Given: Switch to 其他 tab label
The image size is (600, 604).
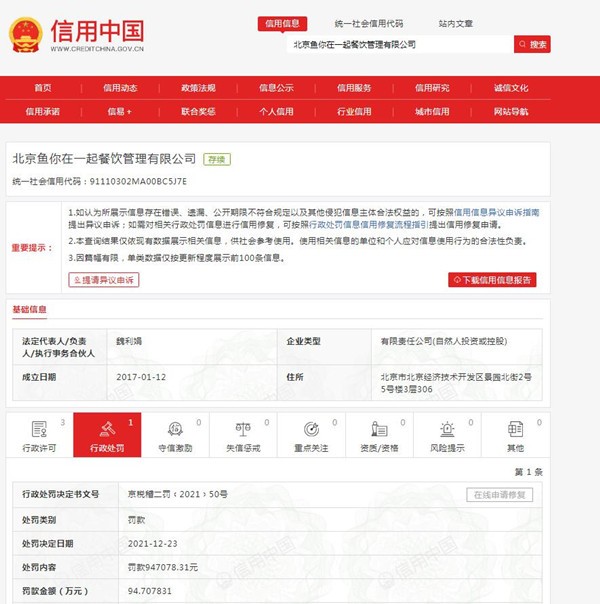Looking at the screenshot, I should pos(515,448).
